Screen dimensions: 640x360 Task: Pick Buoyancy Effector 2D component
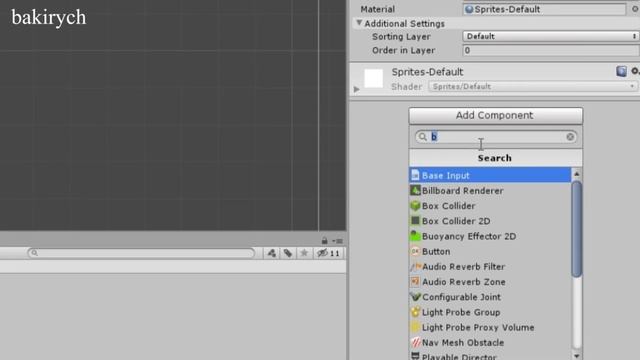click(x=490, y=236)
